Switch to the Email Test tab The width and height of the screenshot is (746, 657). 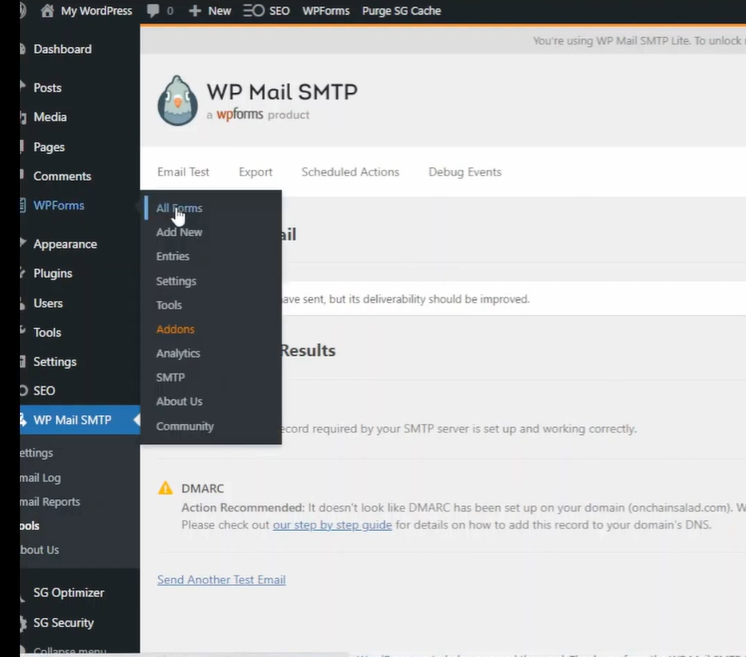[183, 172]
